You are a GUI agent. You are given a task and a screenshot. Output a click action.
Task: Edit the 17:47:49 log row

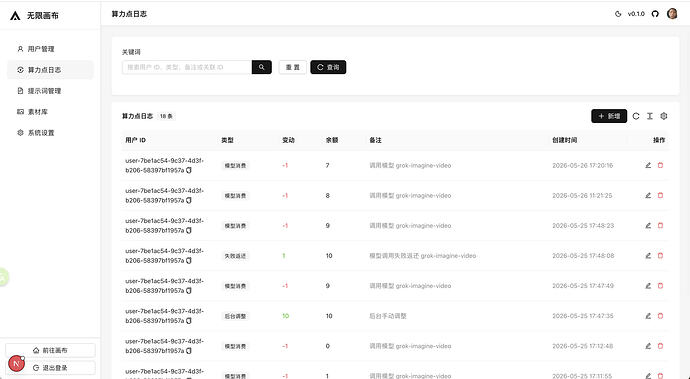648,286
